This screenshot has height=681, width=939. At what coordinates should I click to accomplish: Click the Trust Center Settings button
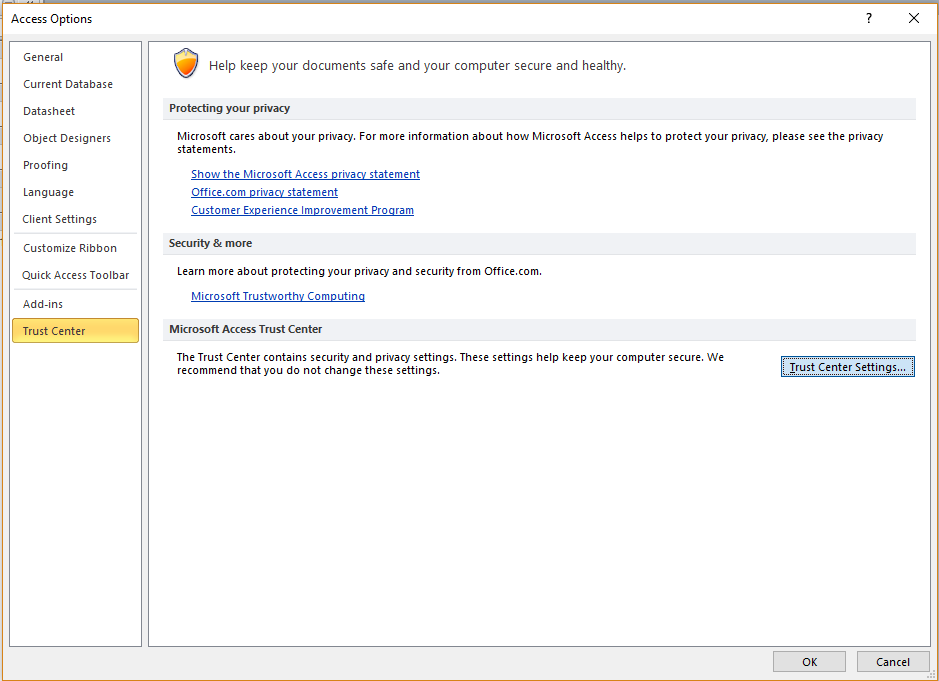pos(847,367)
